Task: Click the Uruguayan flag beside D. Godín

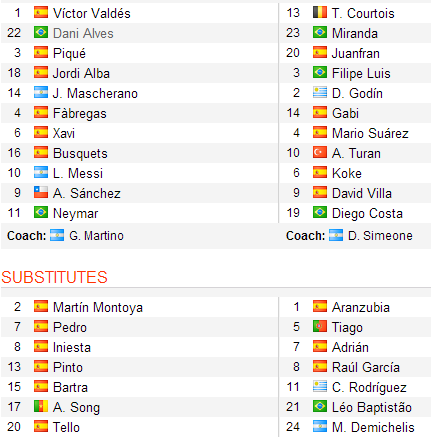Action: [x=320, y=92]
